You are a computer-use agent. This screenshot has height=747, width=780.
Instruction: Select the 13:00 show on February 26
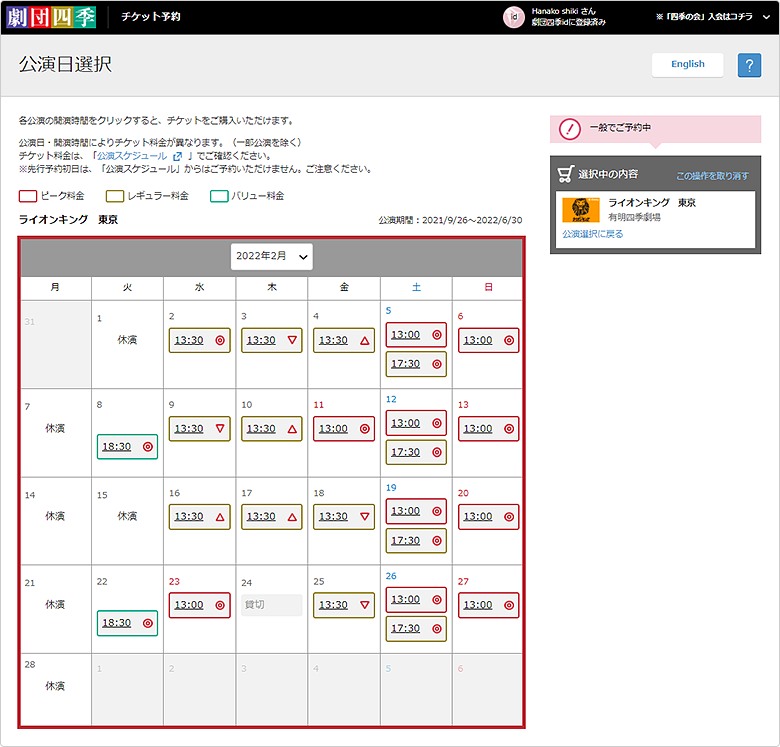(416, 600)
